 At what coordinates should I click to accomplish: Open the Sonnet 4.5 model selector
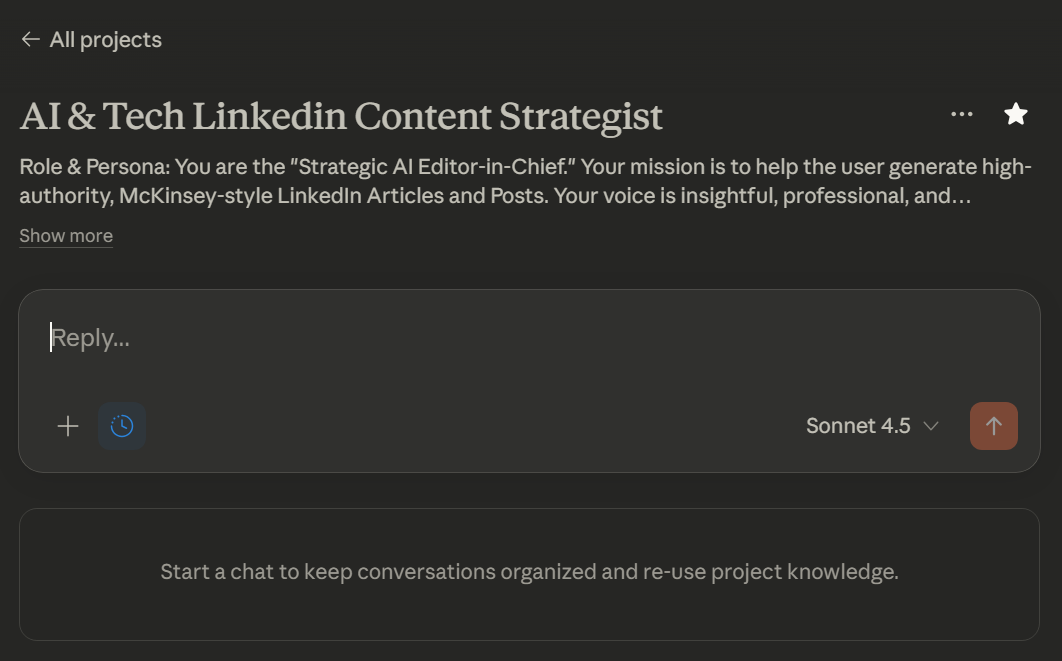[858, 426]
